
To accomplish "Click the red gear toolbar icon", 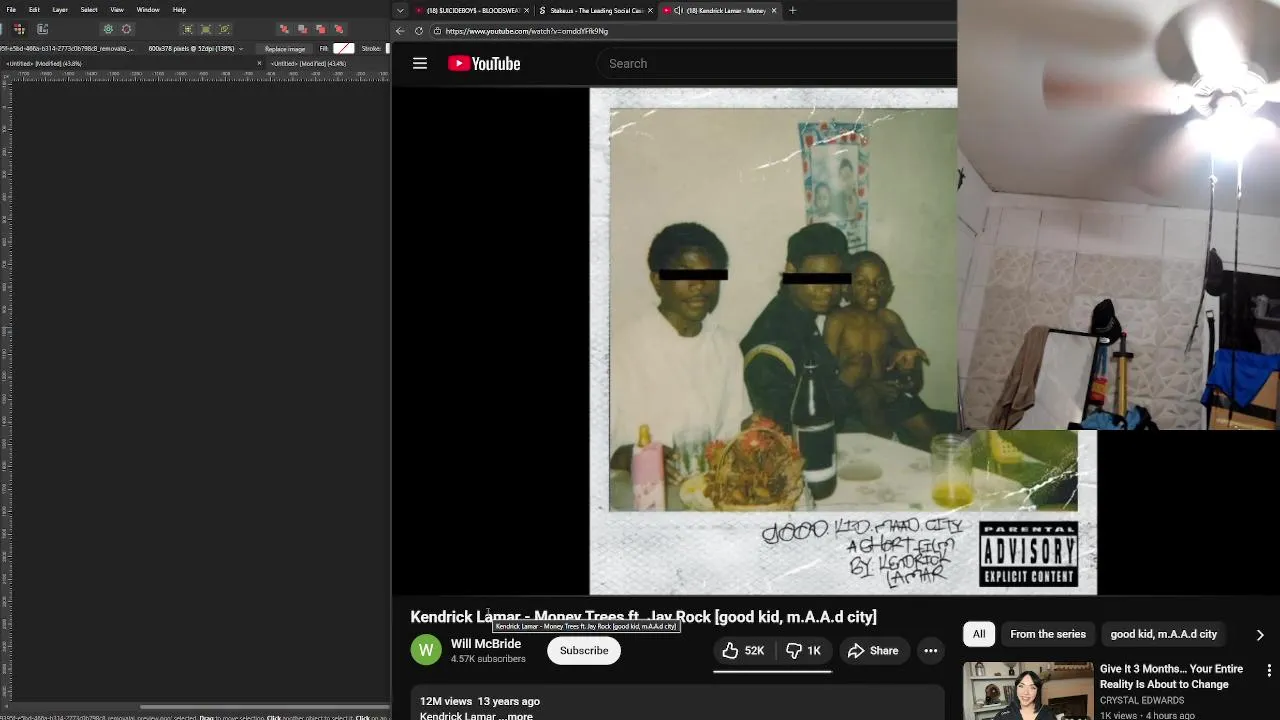I will tap(126, 29).
